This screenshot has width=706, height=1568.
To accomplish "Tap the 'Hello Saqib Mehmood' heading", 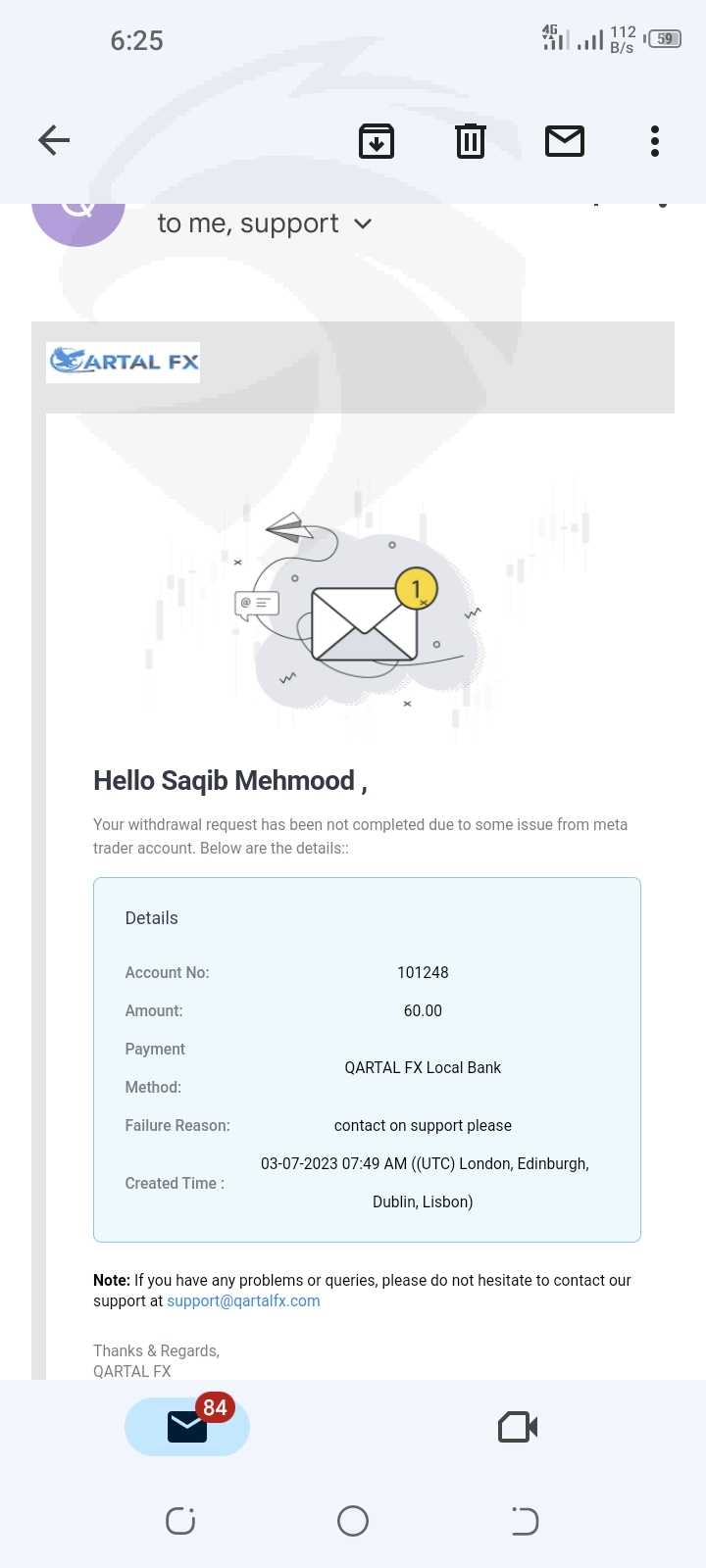I will tap(230, 781).
